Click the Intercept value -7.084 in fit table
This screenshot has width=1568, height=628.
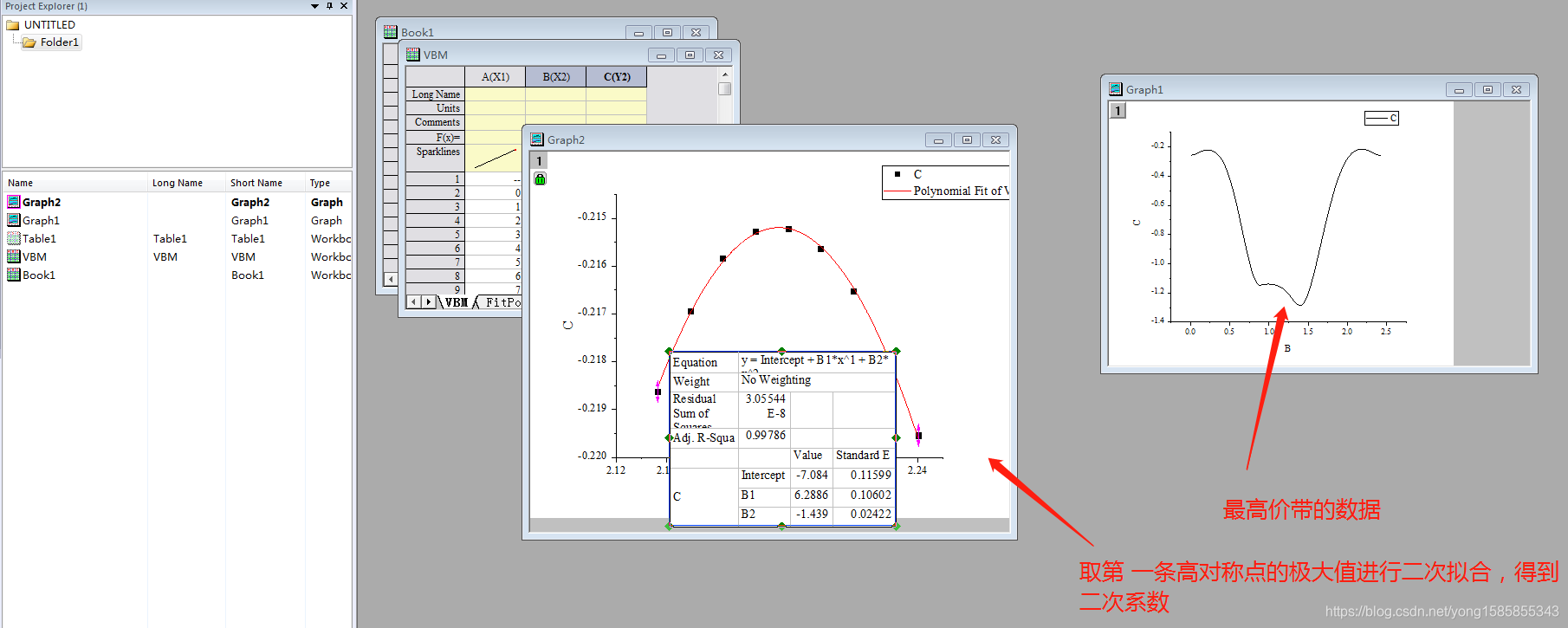pyautogui.click(x=812, y=476)
